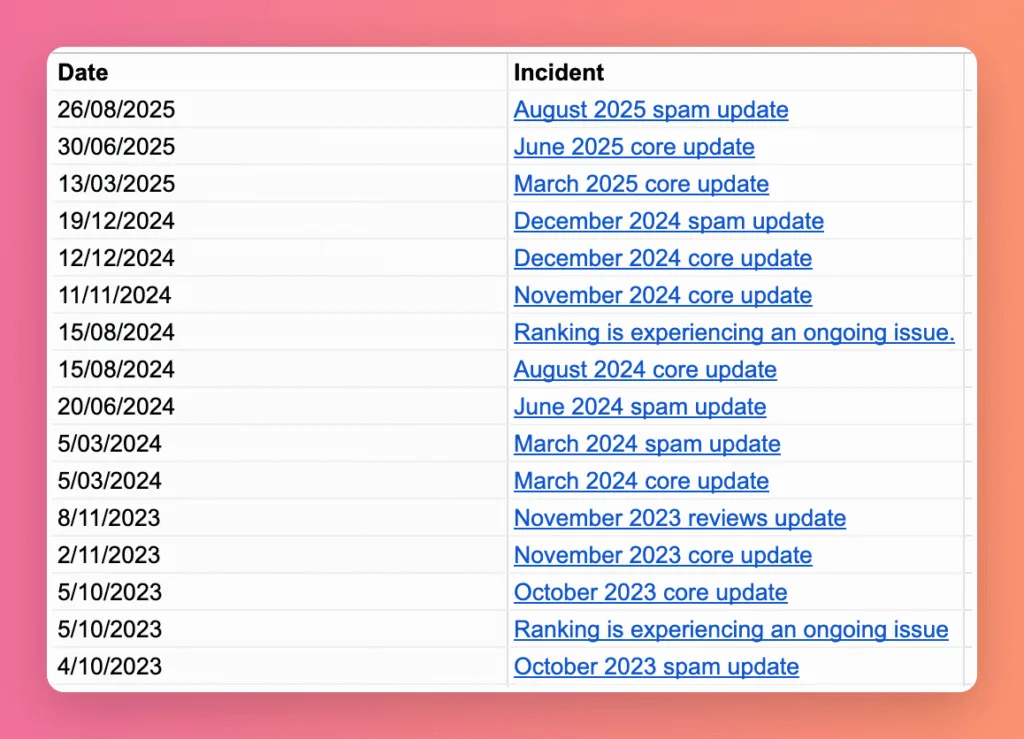Image resolution: width=1024 pixels, height=739 pixels.
Task: Follow the March 2024 core update link
Action: point(641,481)
